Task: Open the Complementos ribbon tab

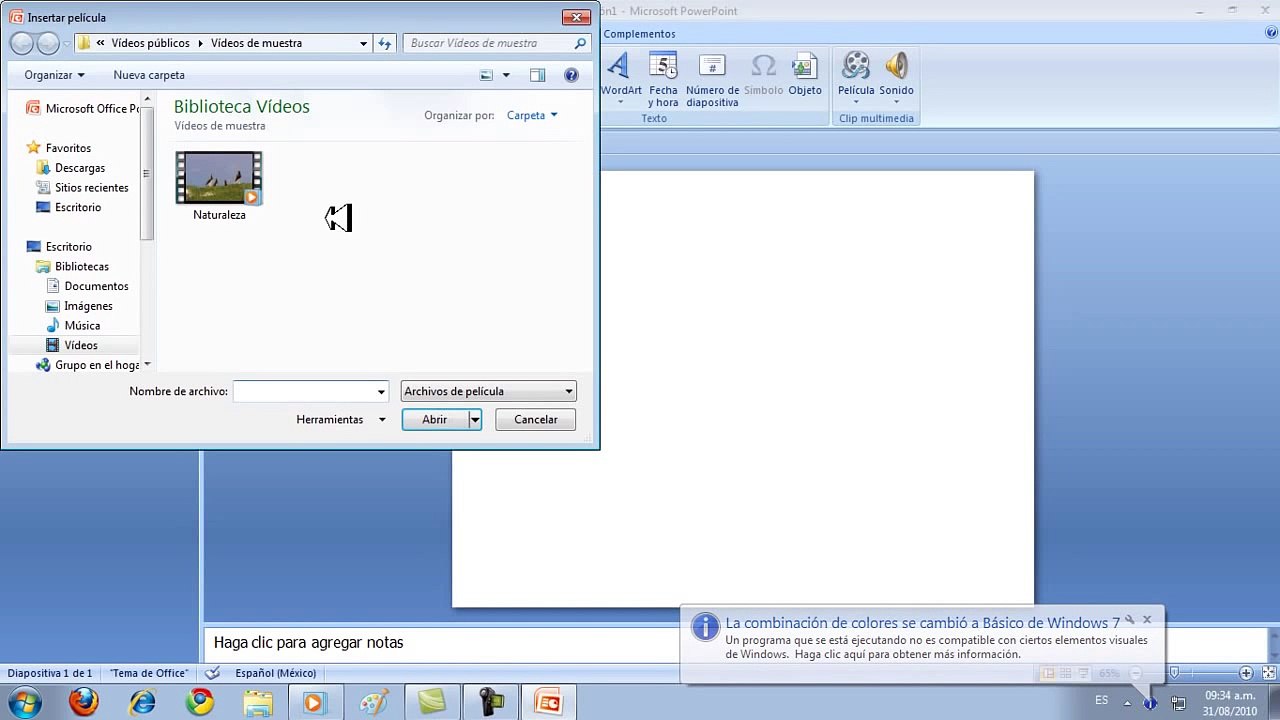Action: [x=640, y=34]
